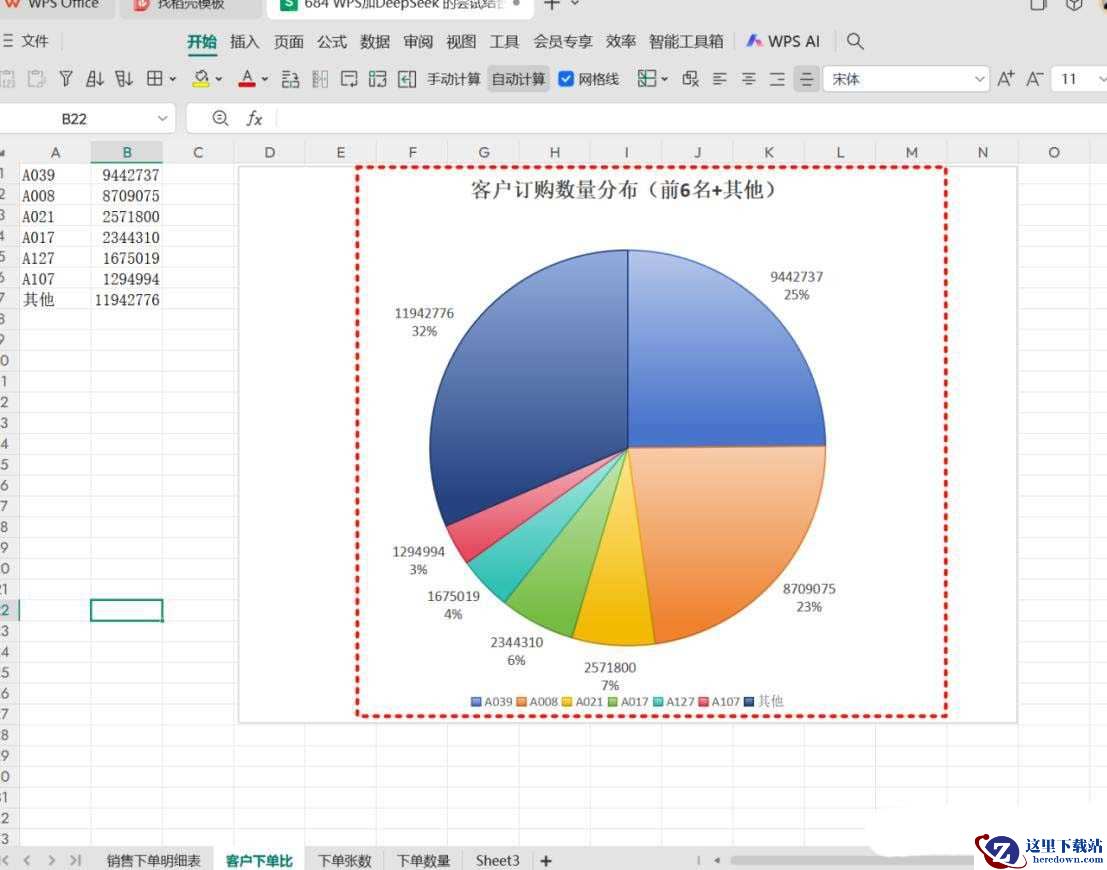Switch to the 找稻壳模板 window tab
The width and height of the screenshot is (1107, 870).
click(x=191, y=6)
